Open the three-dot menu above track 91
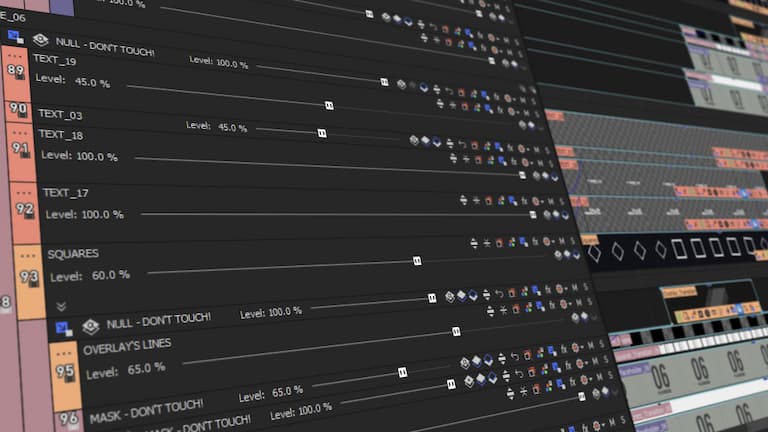 coord(20,132)
